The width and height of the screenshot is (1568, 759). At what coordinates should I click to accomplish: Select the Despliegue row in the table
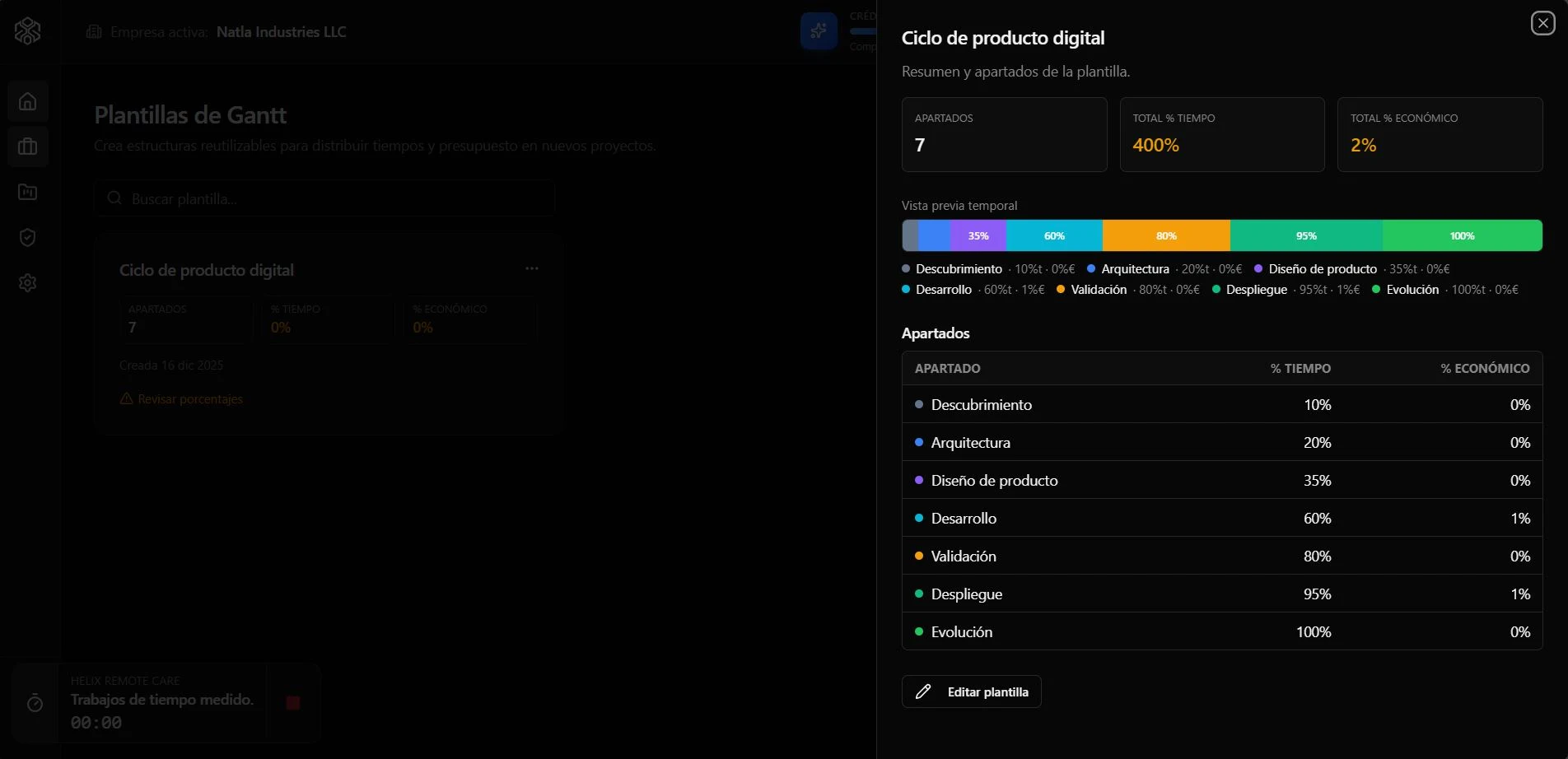[1222, 594]
